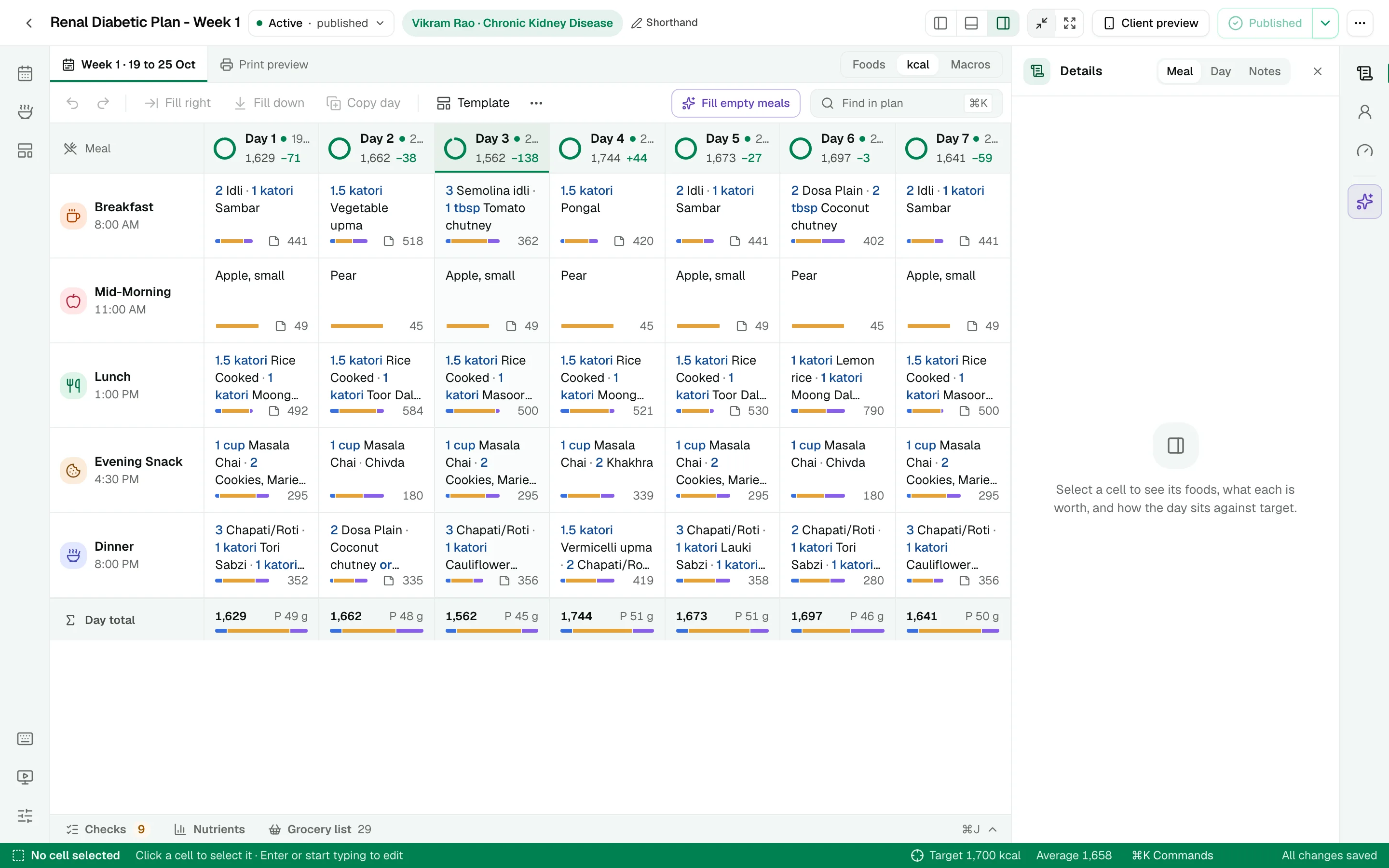Open the toolbar more options ellipsis

(x=536, y=103)
